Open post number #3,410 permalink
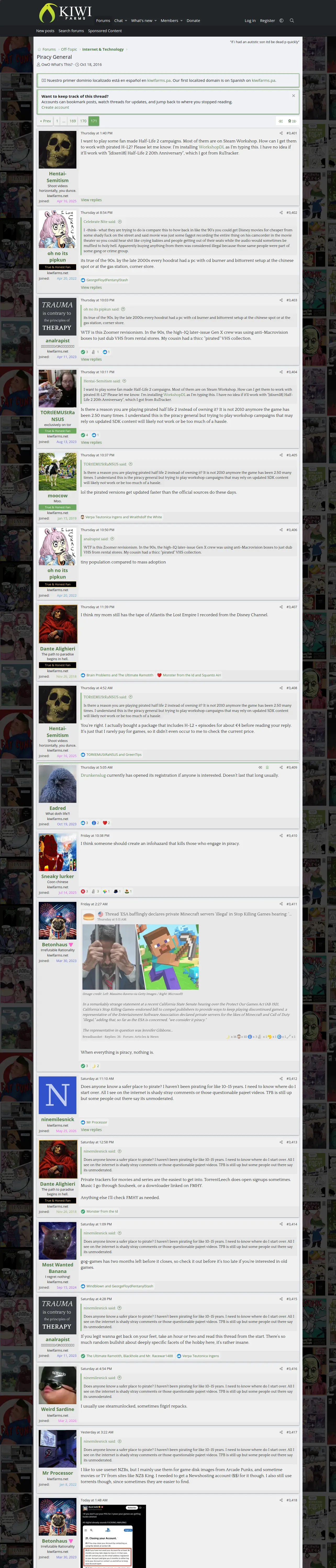This screenshot has height=1568, width=336. [x=292, y=836]
